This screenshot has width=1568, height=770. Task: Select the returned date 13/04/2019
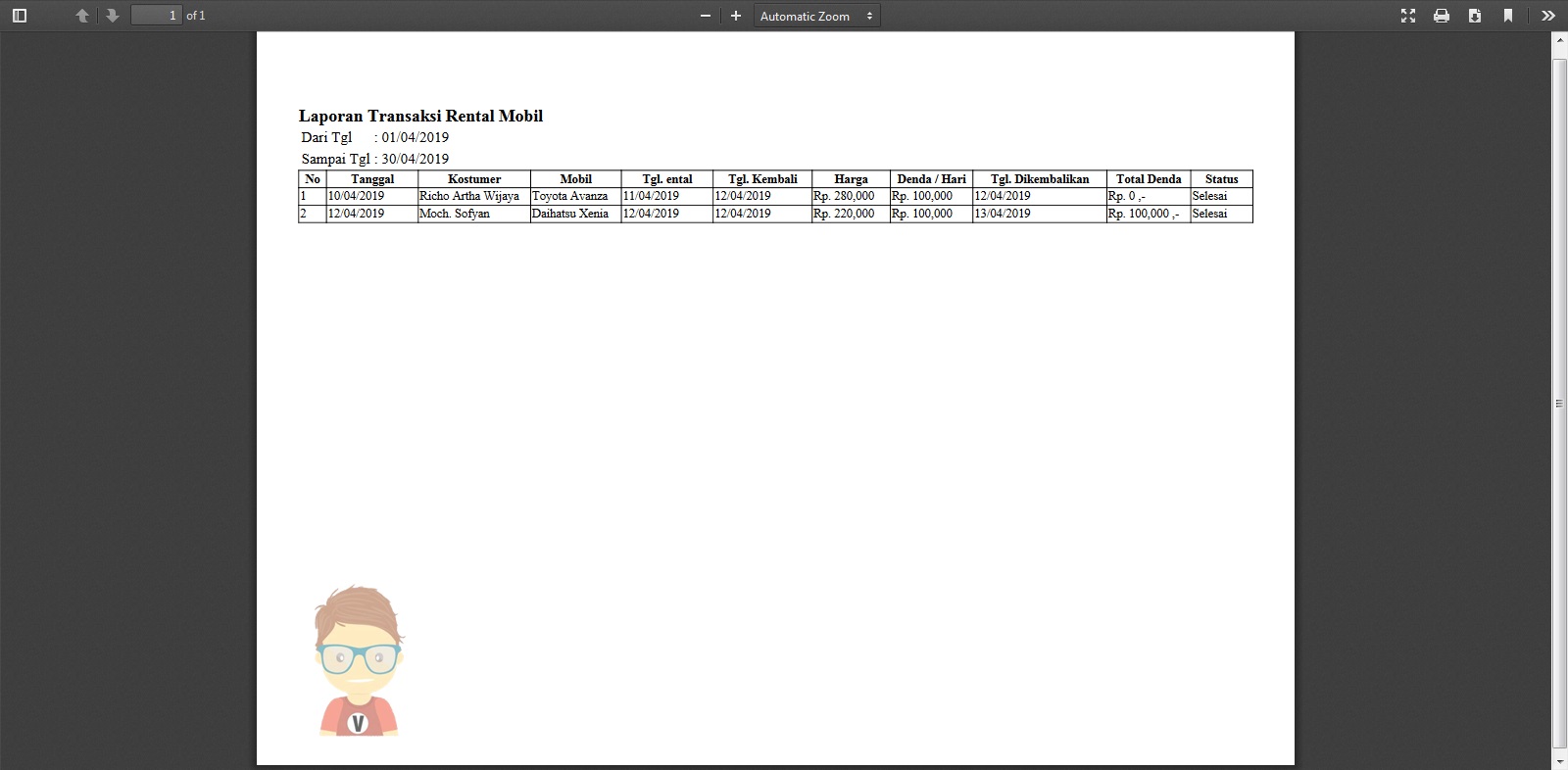pyautogui.click(x=1003, y=214)
